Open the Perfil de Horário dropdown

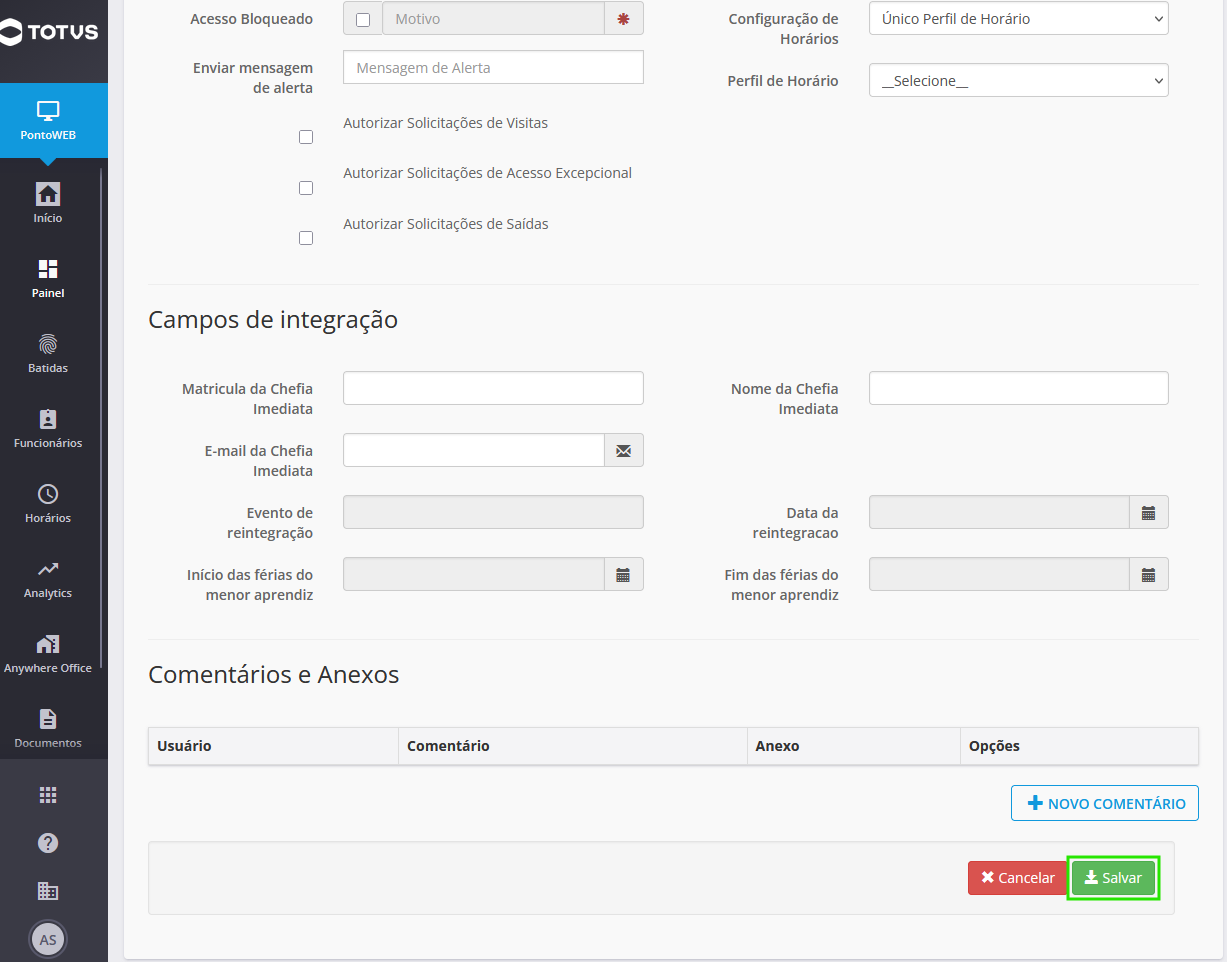[1019, 81]
